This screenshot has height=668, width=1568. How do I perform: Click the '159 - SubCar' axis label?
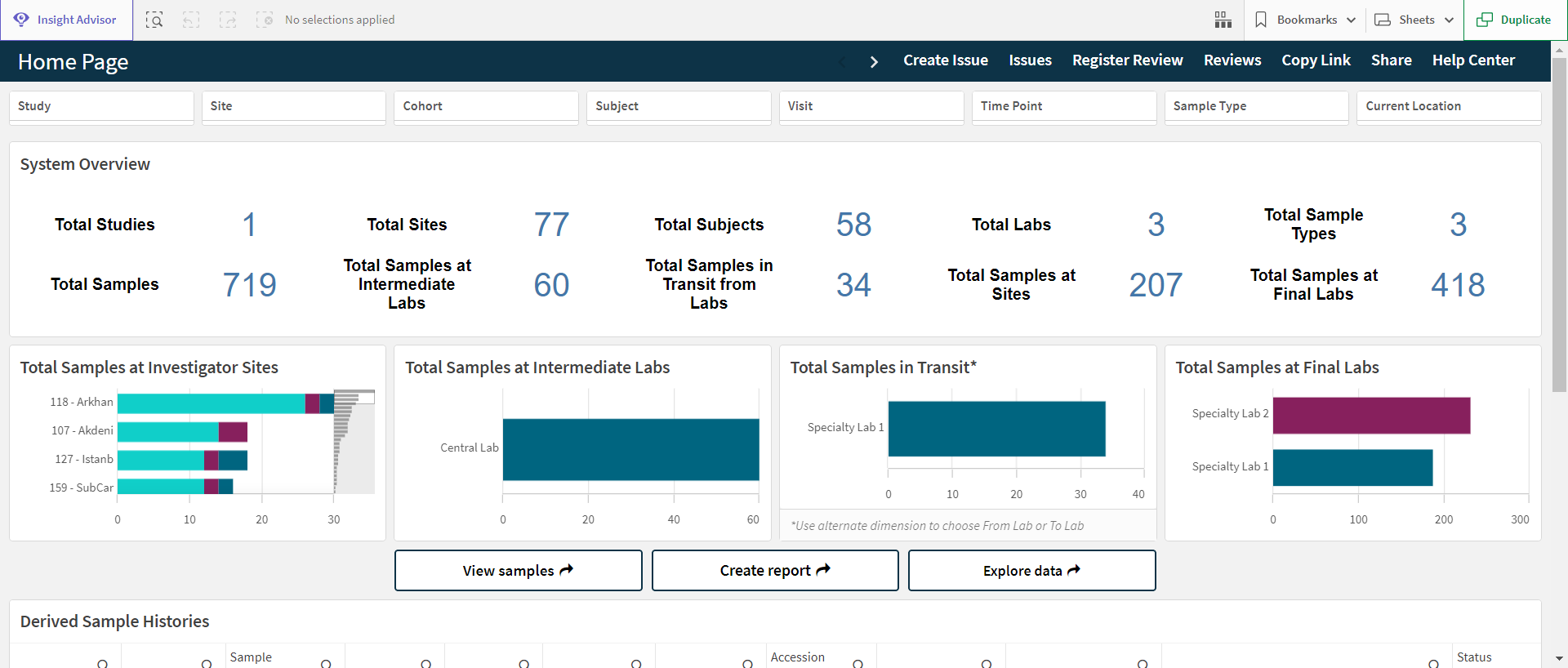pos(81,488)
